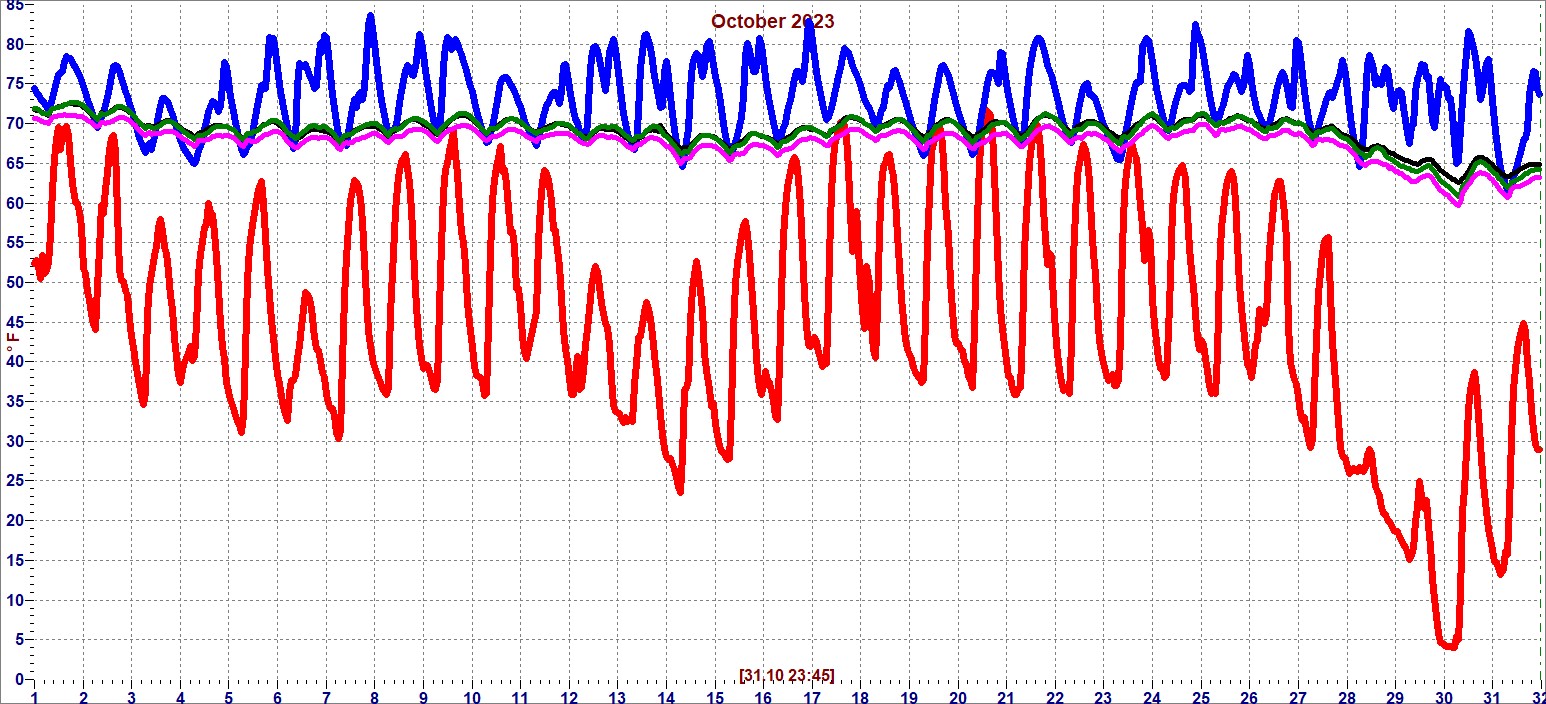
Task: Click the 85 value on the y-axis
Action: [14, 6]
